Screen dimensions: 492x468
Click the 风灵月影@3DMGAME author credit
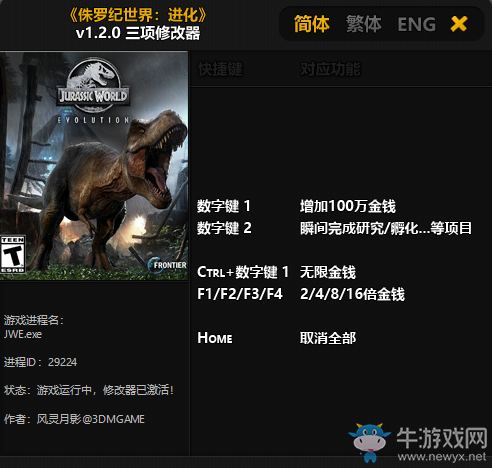tap(90, 419)
